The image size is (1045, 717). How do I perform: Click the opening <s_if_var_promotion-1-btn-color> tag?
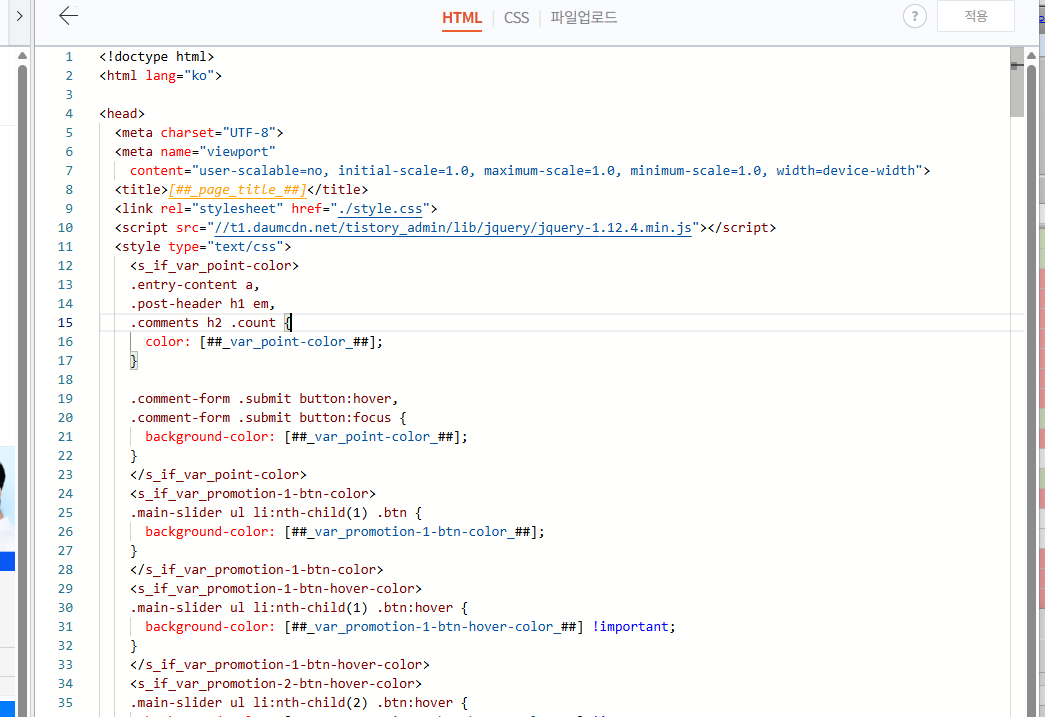pyautogui.click(x=253, y=494)
